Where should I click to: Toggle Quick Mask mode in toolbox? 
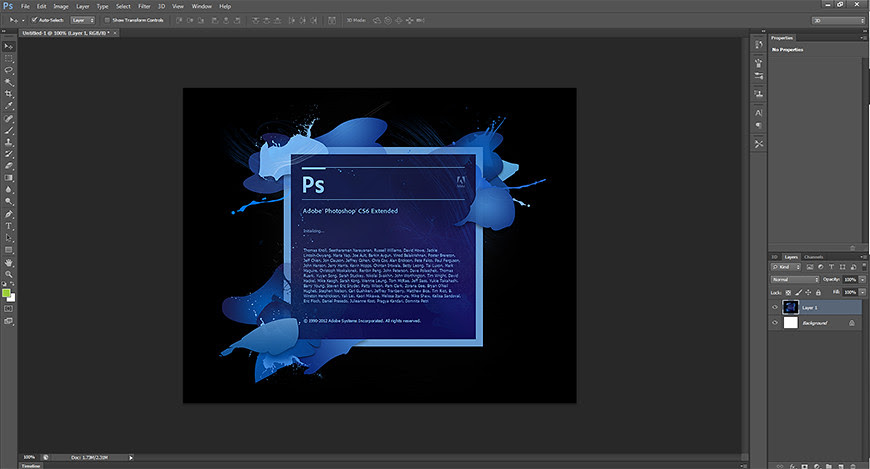point(8,309)
